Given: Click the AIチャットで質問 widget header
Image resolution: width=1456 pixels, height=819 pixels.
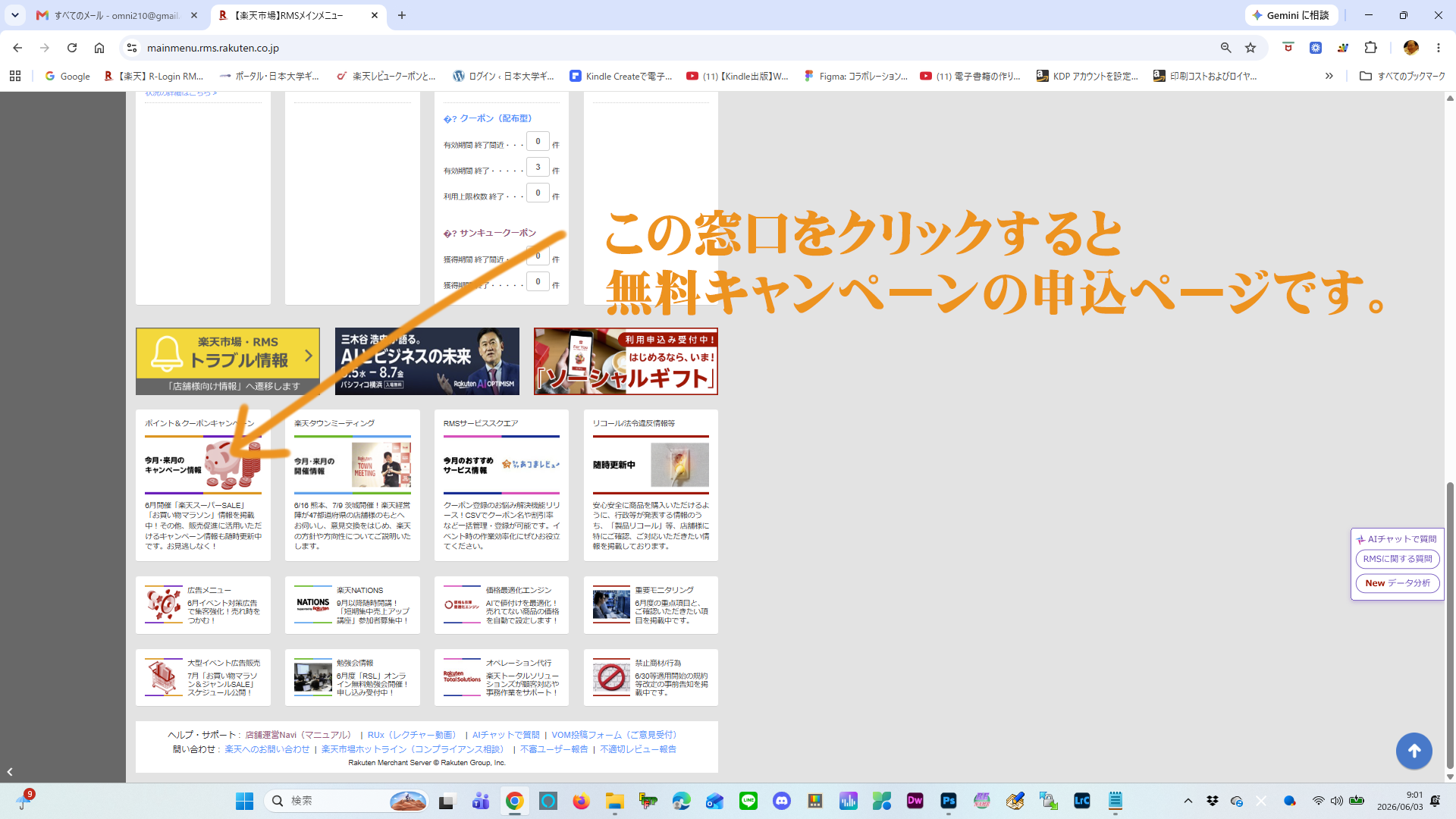Looking at the screenshot, I should point(1397,539).
